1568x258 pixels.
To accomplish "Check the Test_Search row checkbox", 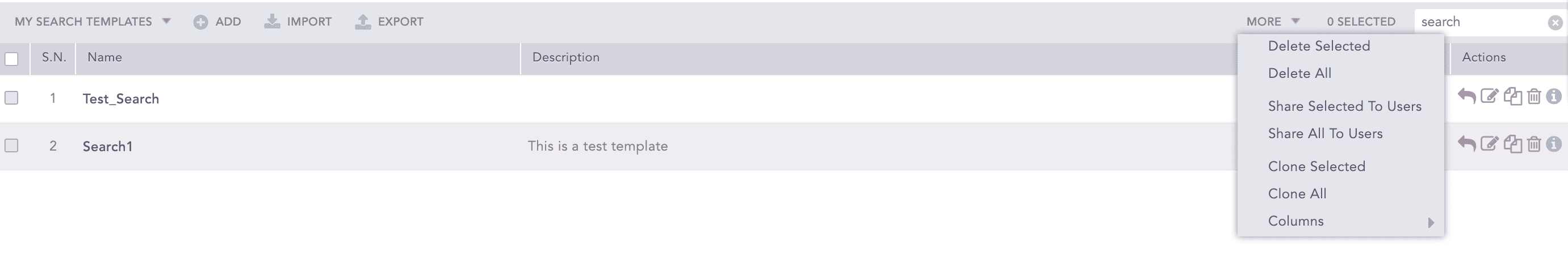I will tap(11, 98).
